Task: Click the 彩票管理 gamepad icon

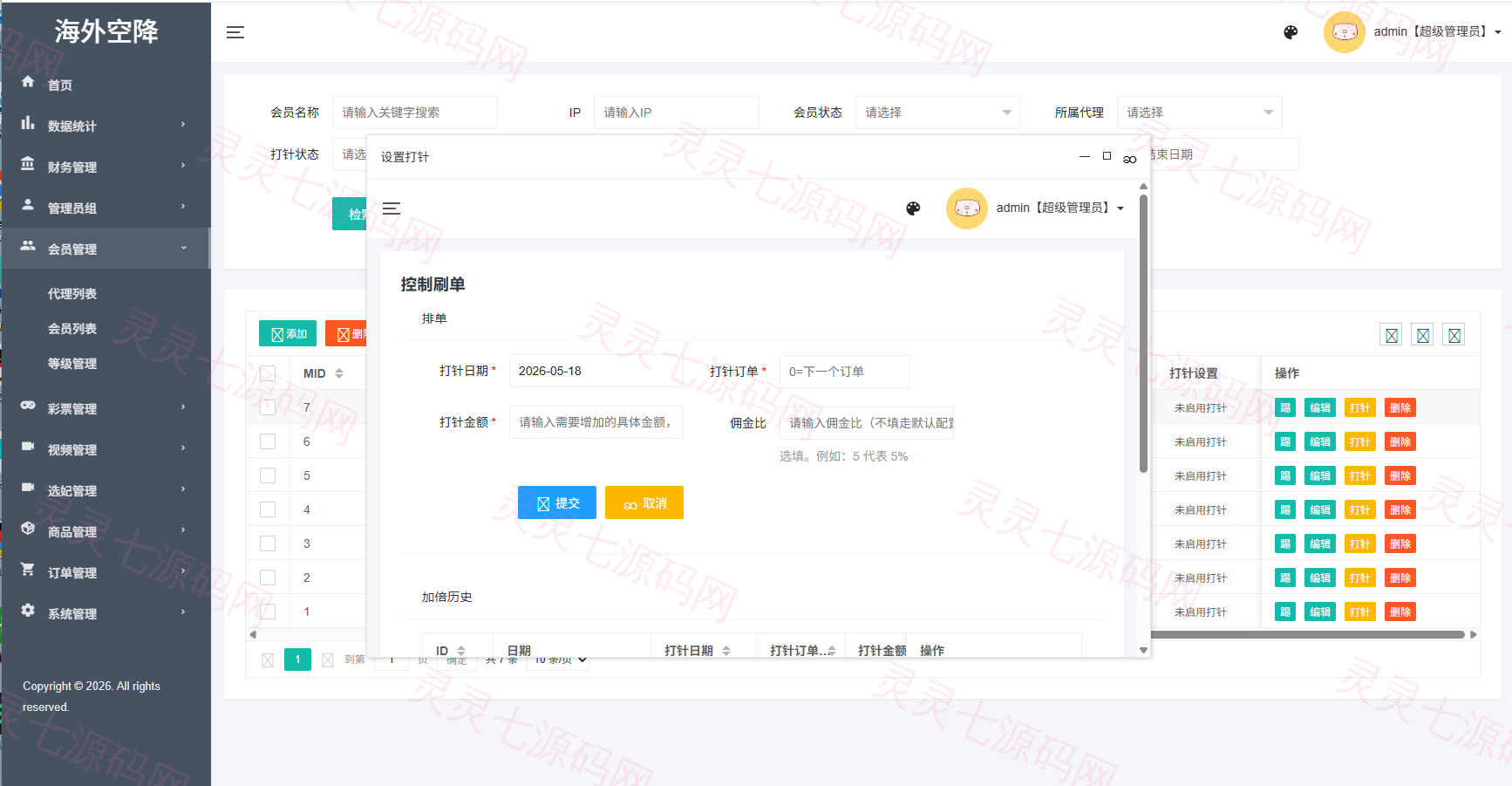Action: pos(28,406)
